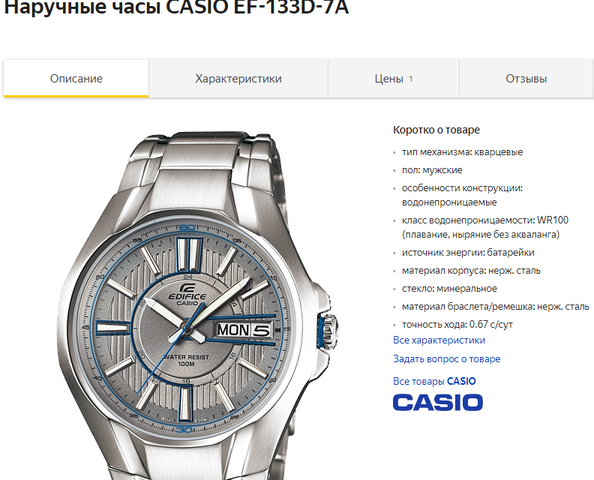Click the материал корпуса: нерж. сталь line
594x480 pixels.
click(471, 270)
